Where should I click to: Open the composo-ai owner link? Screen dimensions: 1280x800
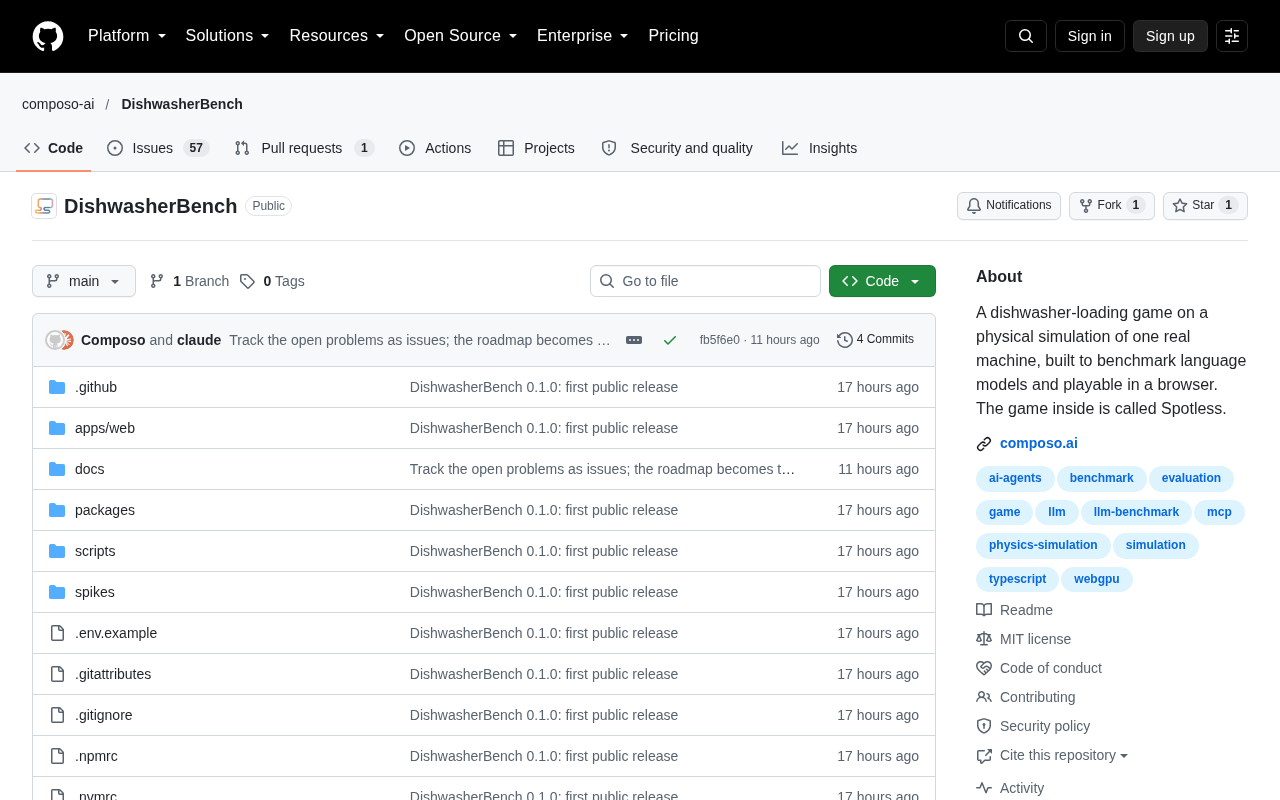point(58,104)
